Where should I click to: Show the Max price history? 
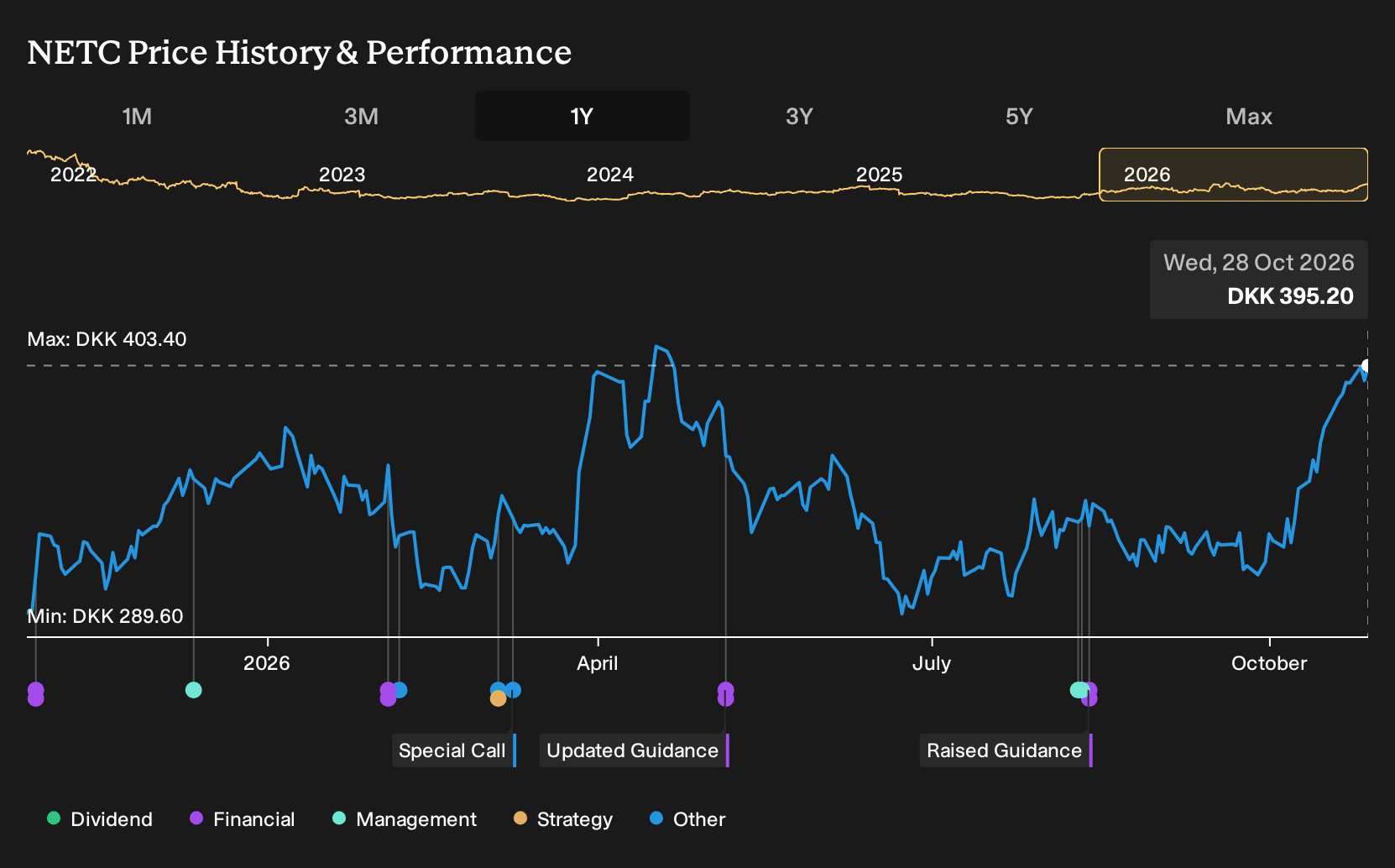coord(1249,116)
